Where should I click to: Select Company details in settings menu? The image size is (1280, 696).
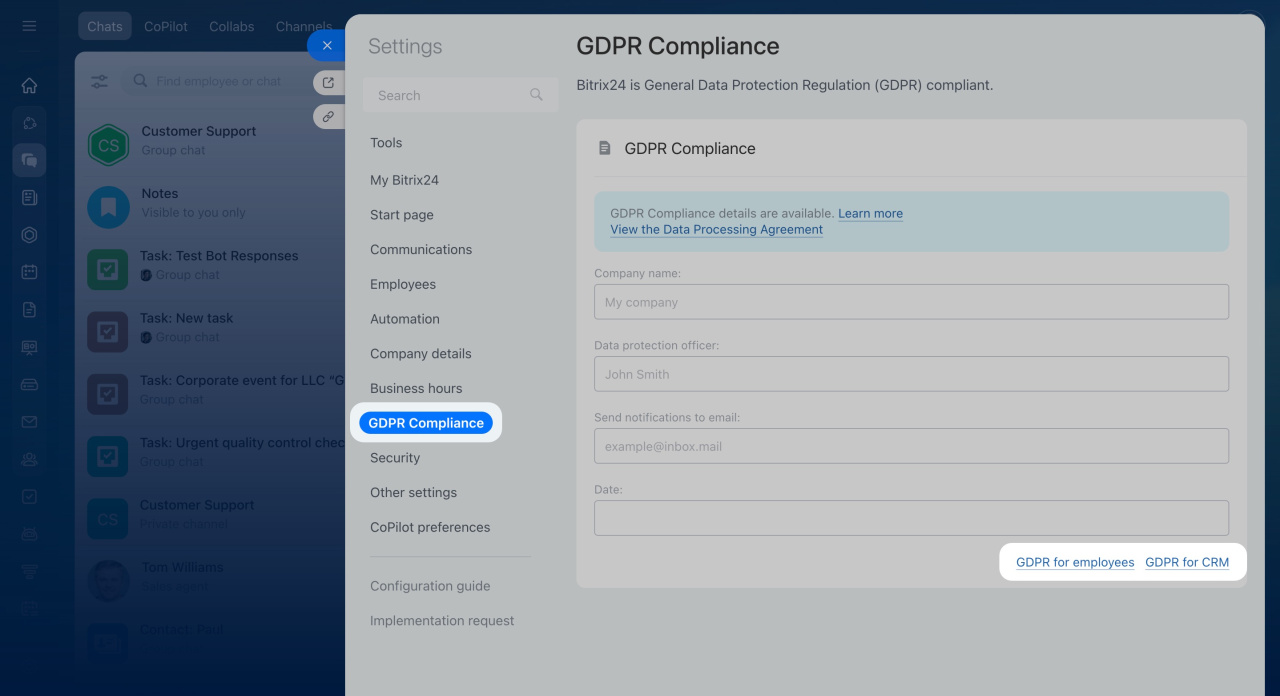(420, 354)
